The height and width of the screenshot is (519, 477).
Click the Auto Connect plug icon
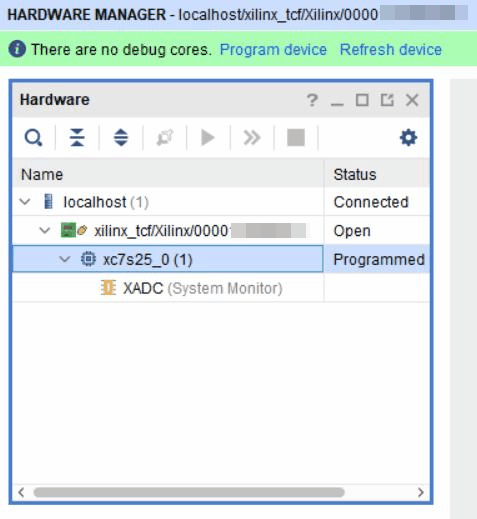coord(165,138)
